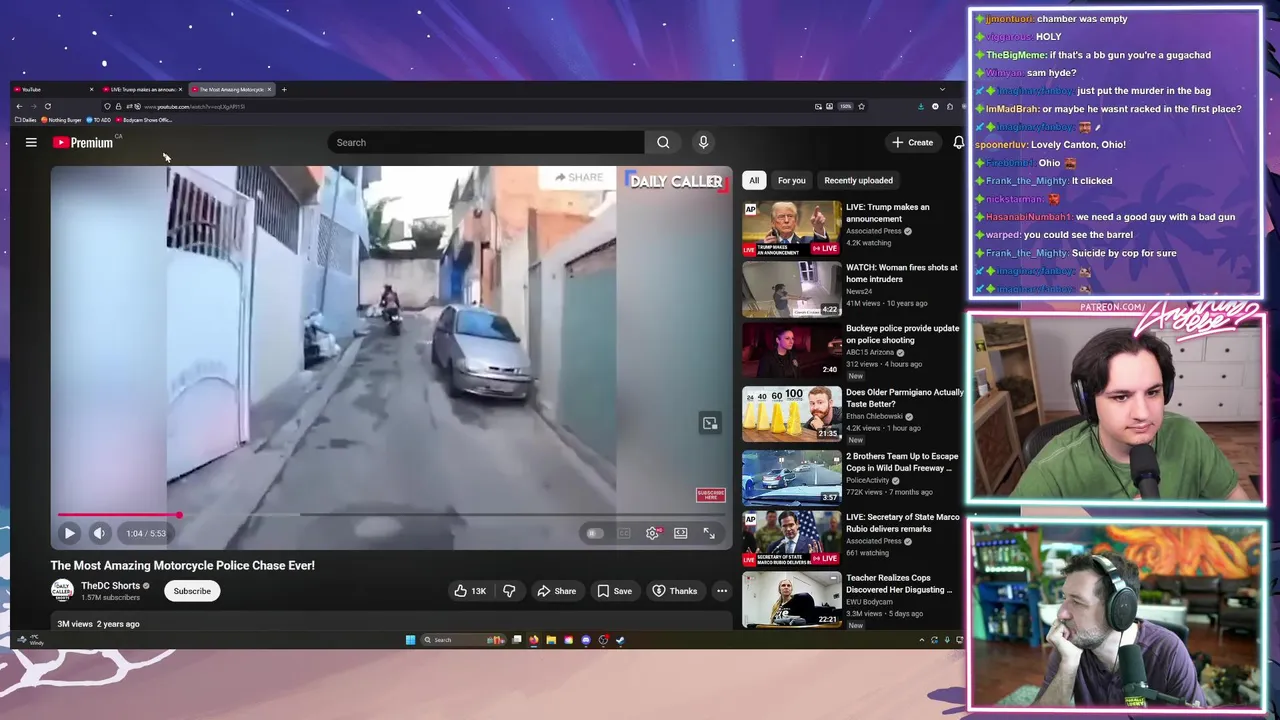Open TheDC Shorts channel name

click(x=110, y=586)
